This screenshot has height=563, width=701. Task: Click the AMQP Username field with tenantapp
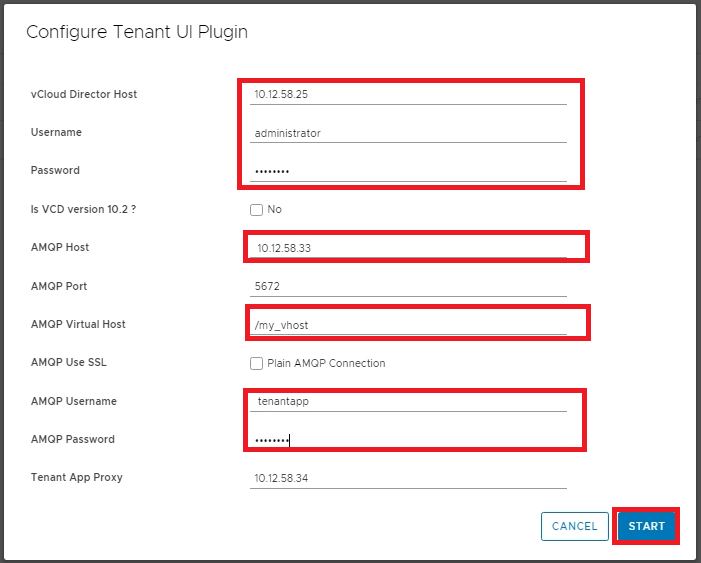tap(408, 402)
